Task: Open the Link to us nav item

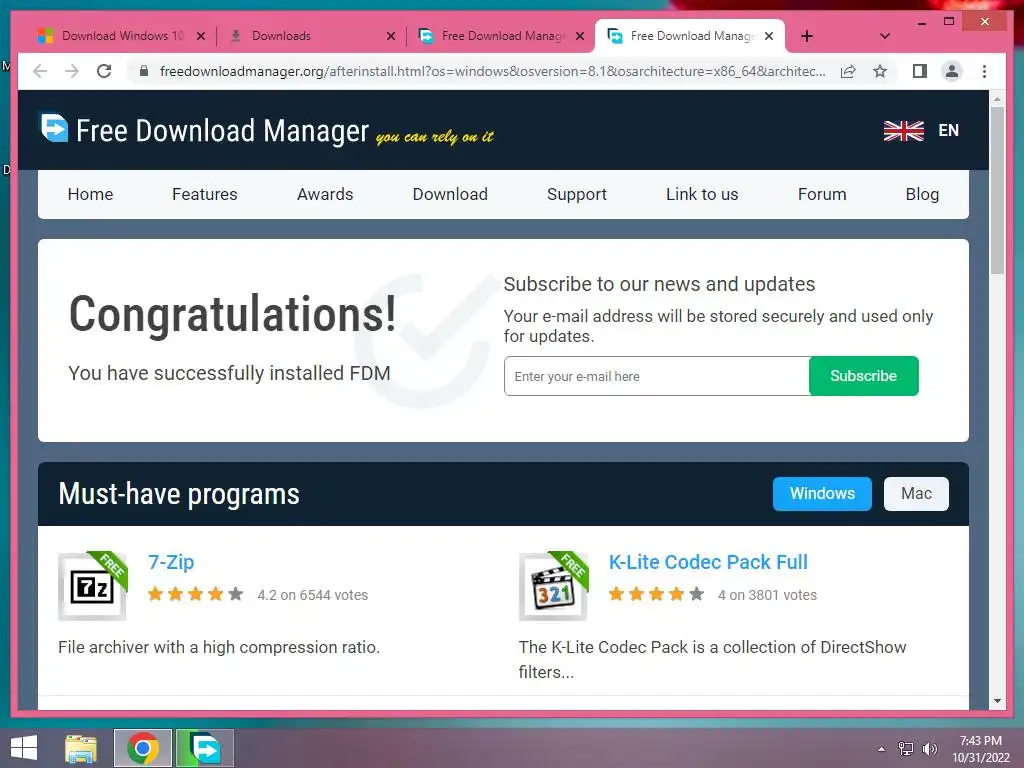Action: click(x=702, y=194)
